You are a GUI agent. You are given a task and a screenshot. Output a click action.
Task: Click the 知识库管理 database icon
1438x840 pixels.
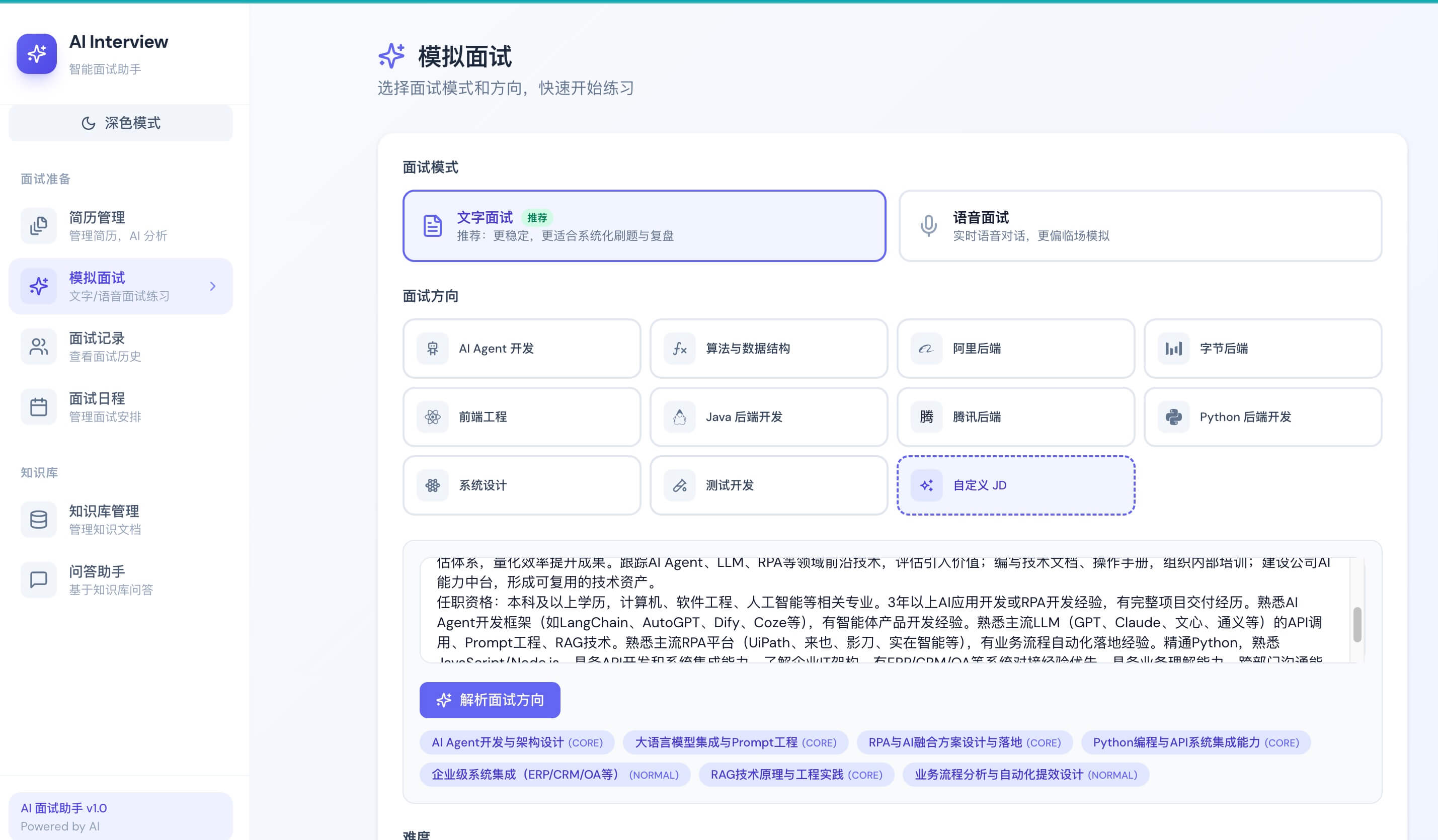click(x=38, y=519)
